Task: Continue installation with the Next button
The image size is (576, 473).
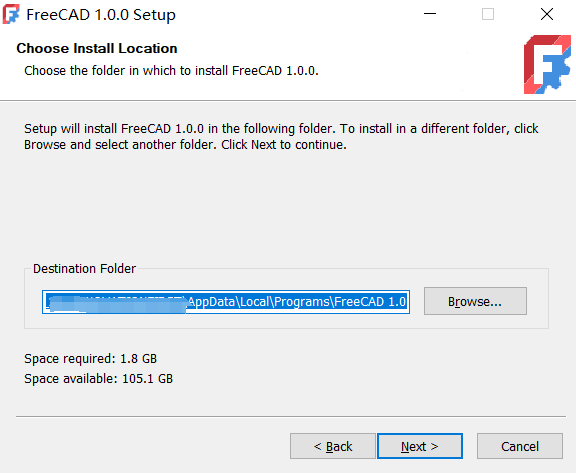Action: click(x=420, y=446)
